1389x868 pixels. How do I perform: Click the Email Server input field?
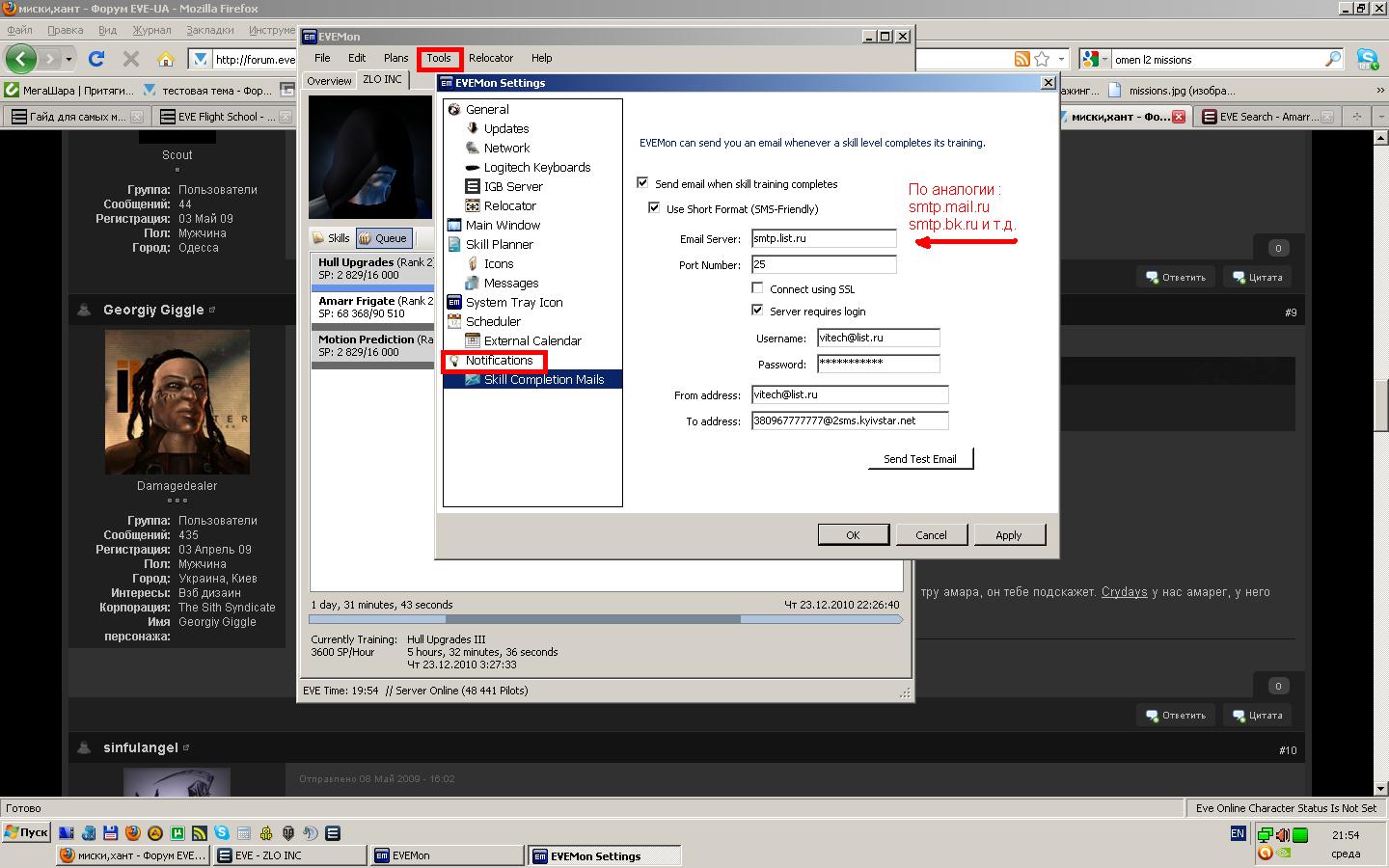(x=824, y=238)
